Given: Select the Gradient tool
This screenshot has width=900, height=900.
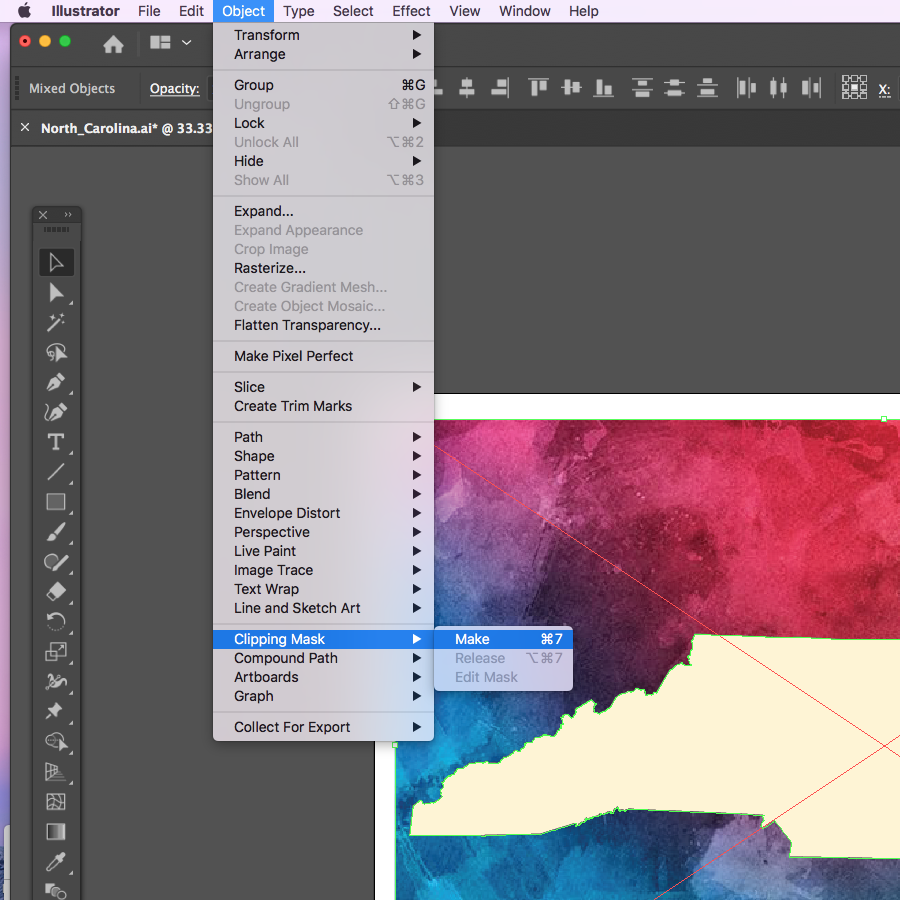Looking at the screenshot, I should tap(56, 831).
